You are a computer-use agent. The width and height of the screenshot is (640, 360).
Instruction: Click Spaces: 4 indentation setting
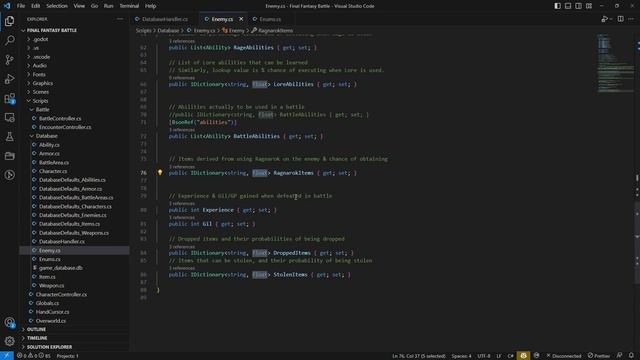[x=462, y=356]
